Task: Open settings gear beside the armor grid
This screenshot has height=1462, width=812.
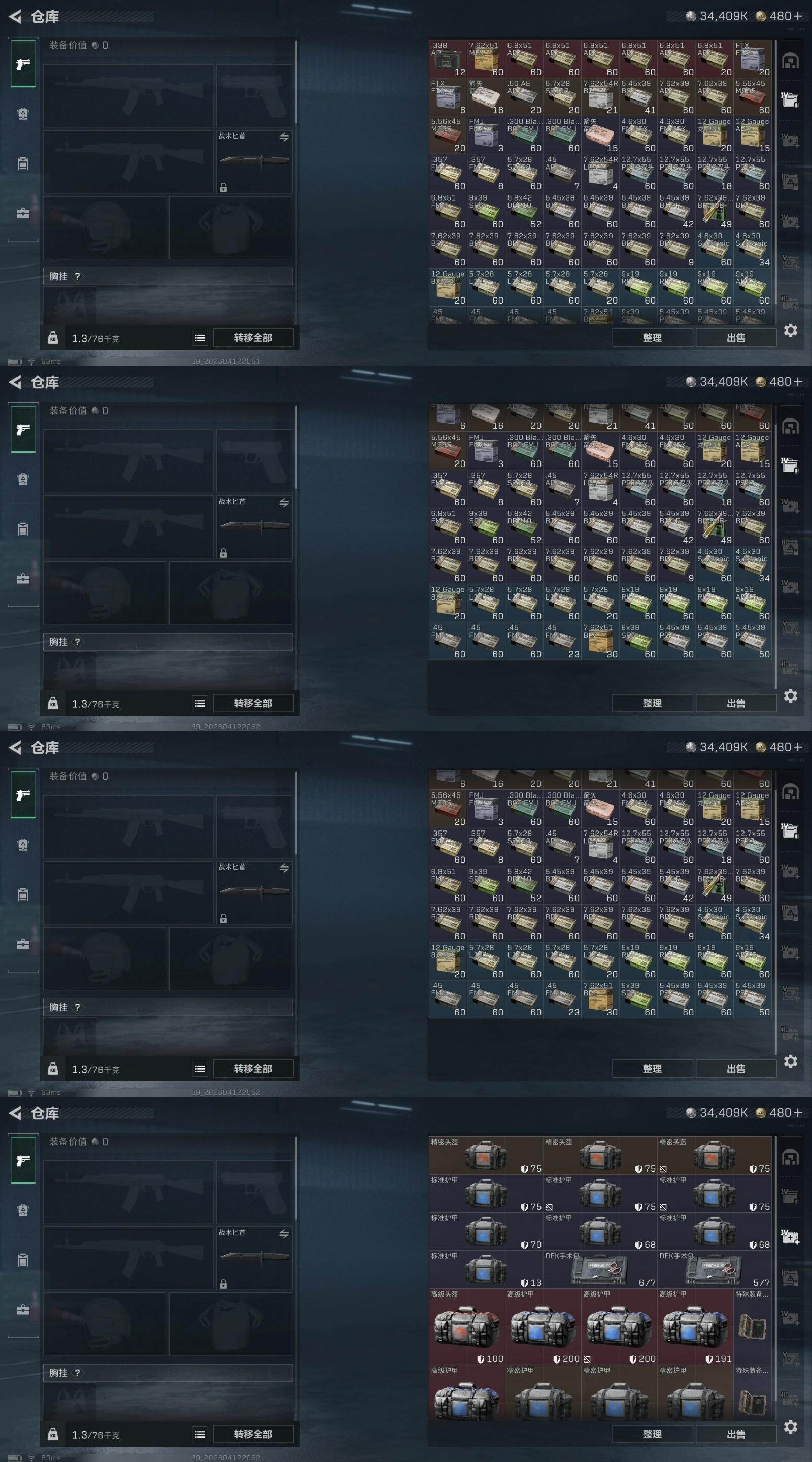Action: coord(791,1427)
